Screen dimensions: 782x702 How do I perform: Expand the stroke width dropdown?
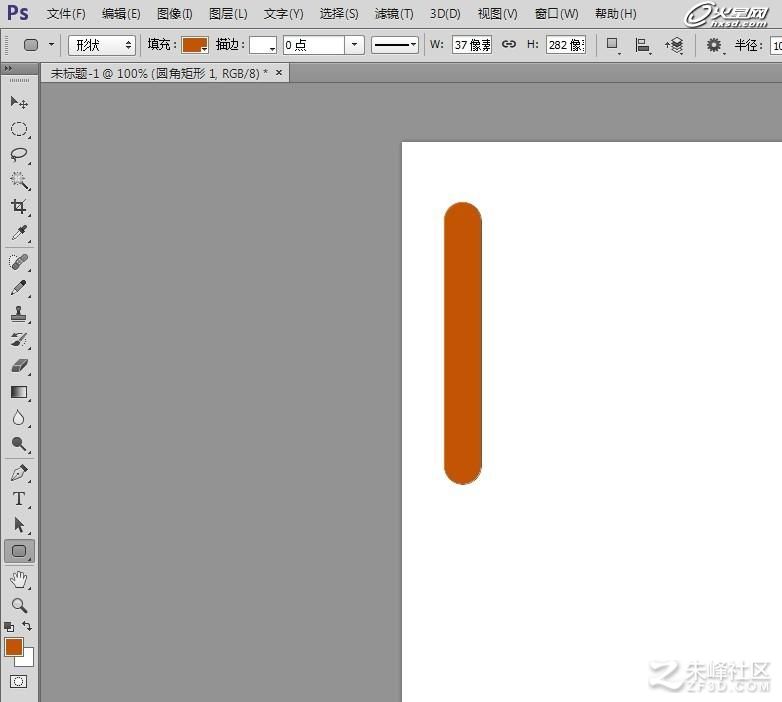click(355, 45)
